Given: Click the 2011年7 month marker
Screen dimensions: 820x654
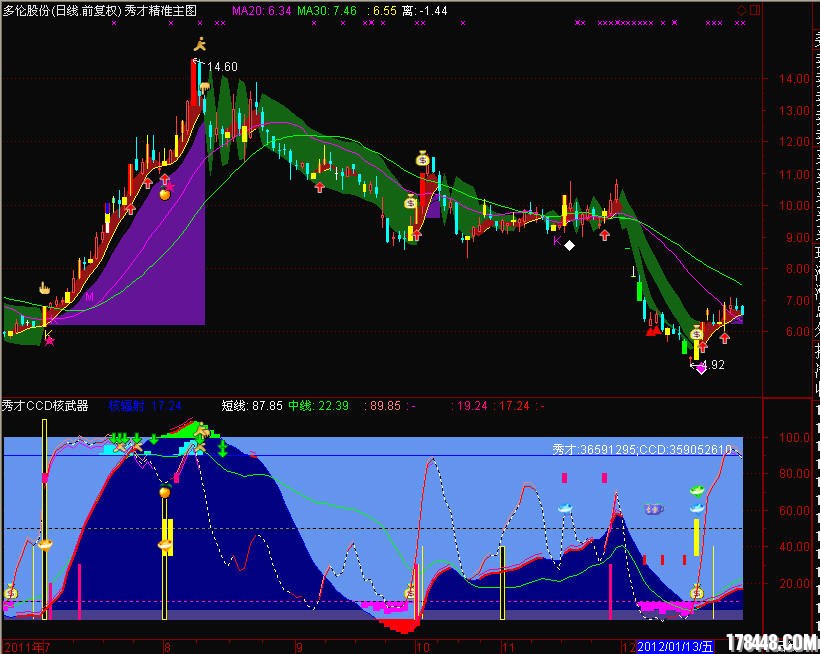Looking at the screenshot, I should click(27, 647).
